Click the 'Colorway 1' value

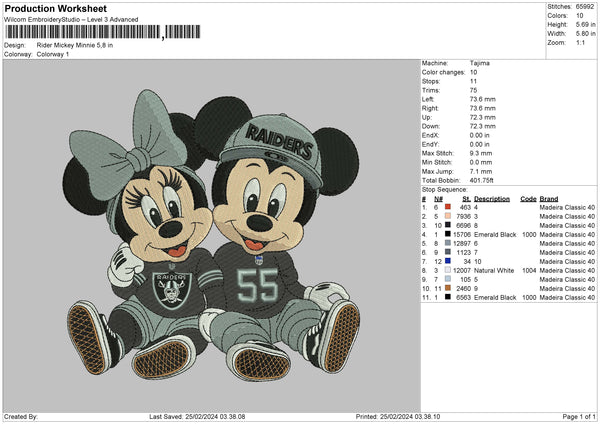[53, 54]
